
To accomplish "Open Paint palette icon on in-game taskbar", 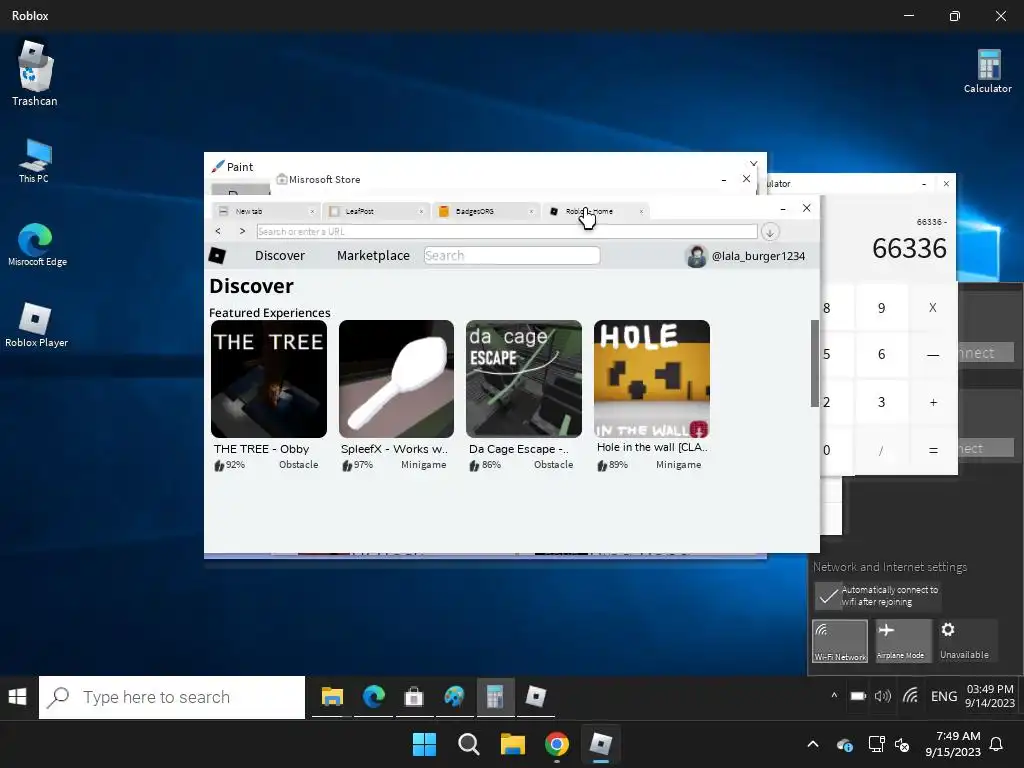I will 454,697.
